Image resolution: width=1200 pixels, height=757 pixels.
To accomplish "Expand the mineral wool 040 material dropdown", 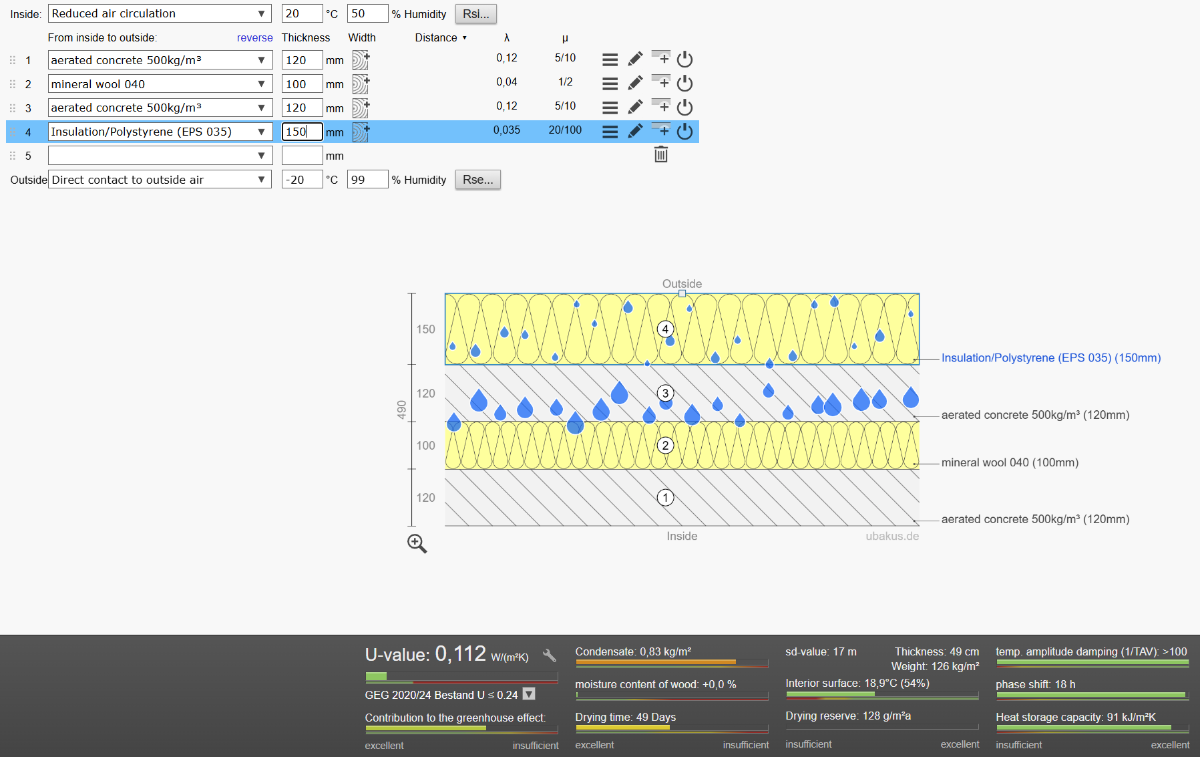I will point(160,84).
